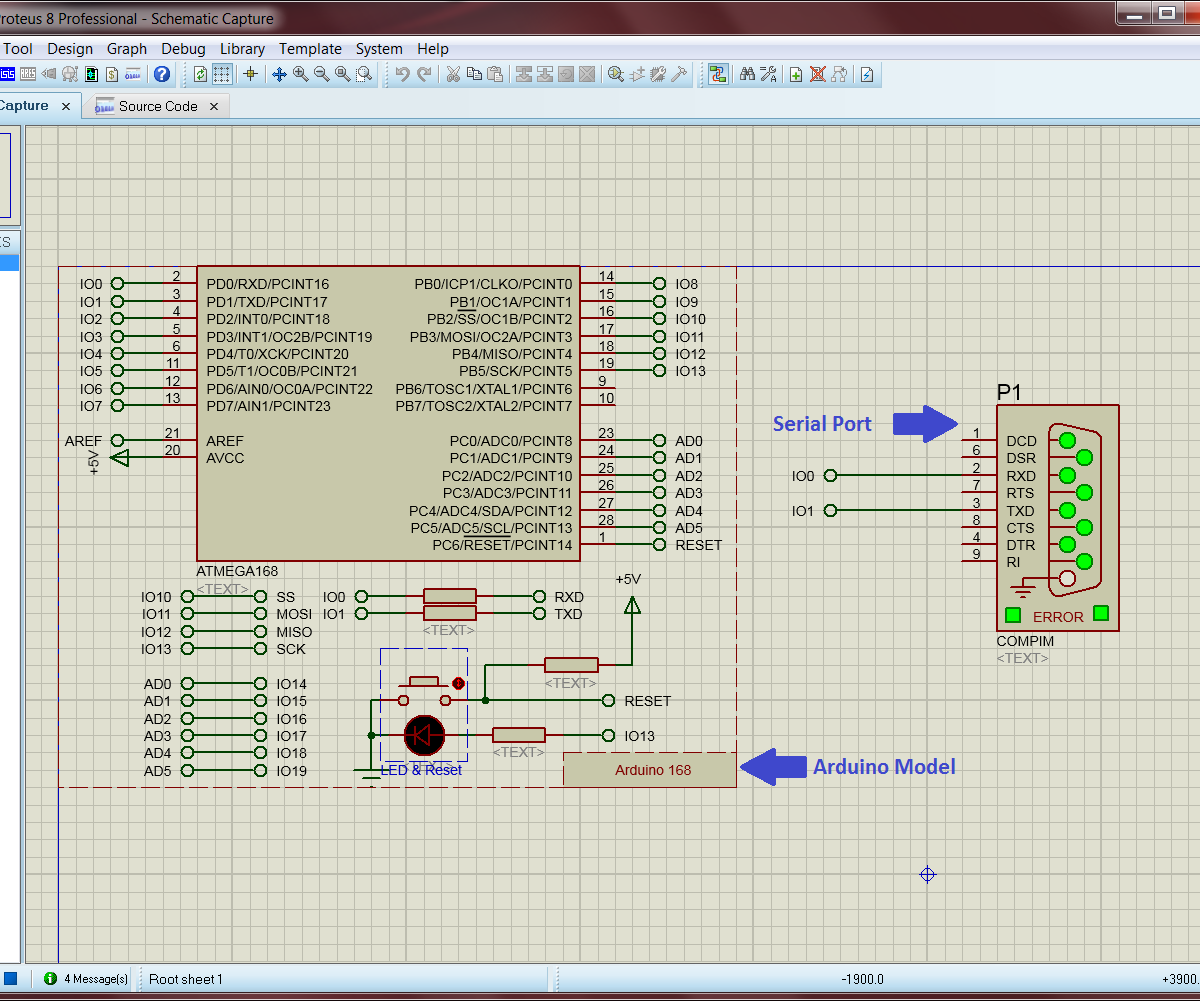Viewport: 1200px width, 1001px height.
Task: Select the Property Assignment Tool
Action: (x=767, y=73)
